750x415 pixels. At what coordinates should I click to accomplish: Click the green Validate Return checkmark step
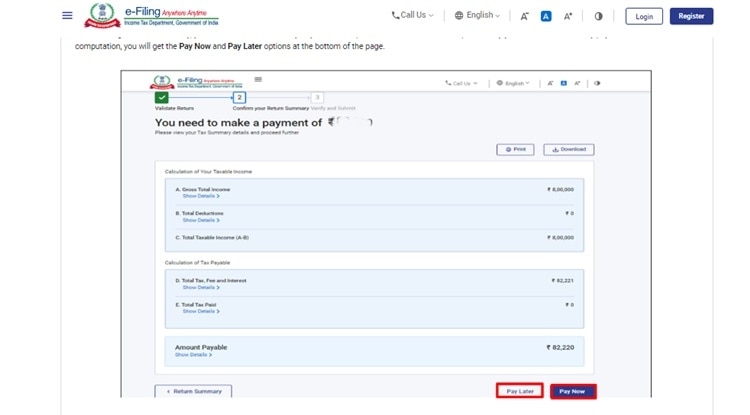(162, 97)
